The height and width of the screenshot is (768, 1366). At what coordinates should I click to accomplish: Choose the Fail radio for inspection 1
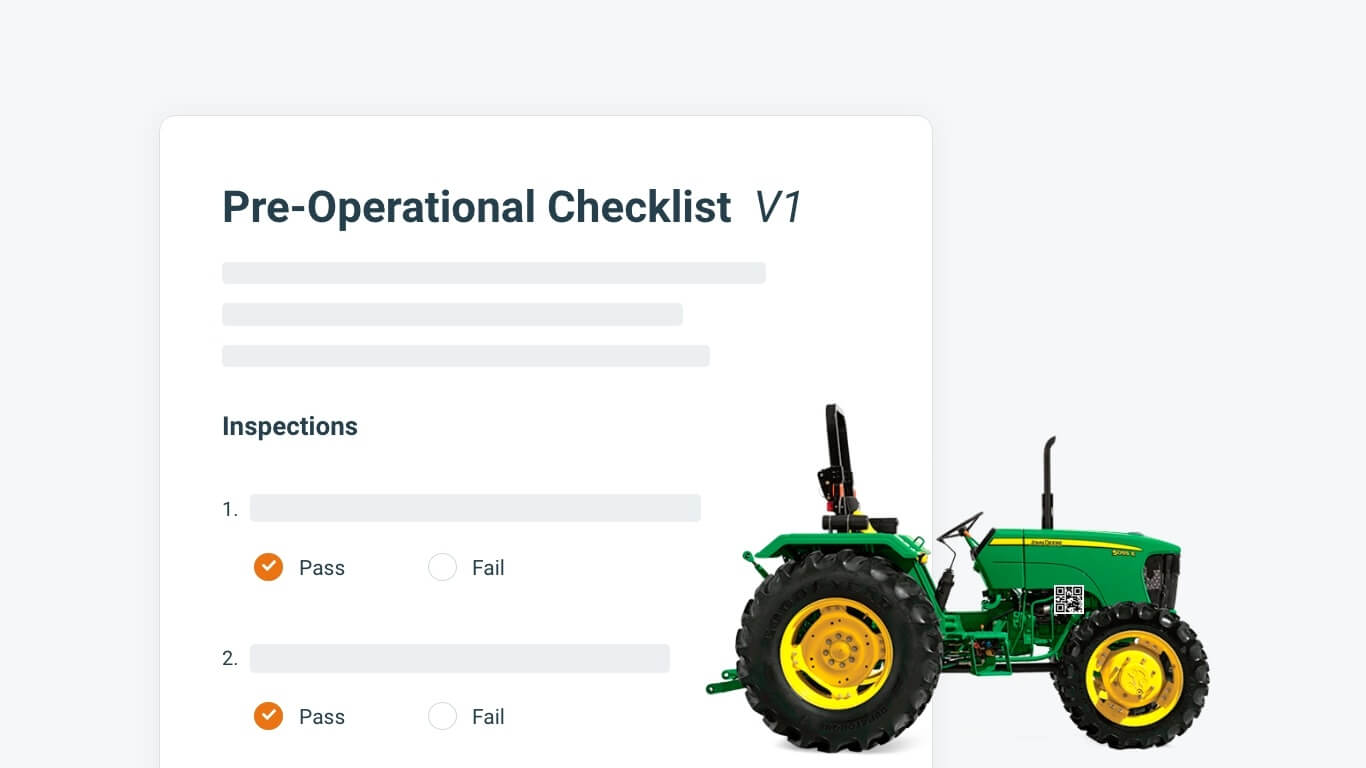pyautogui.click(x=442, y=567)
